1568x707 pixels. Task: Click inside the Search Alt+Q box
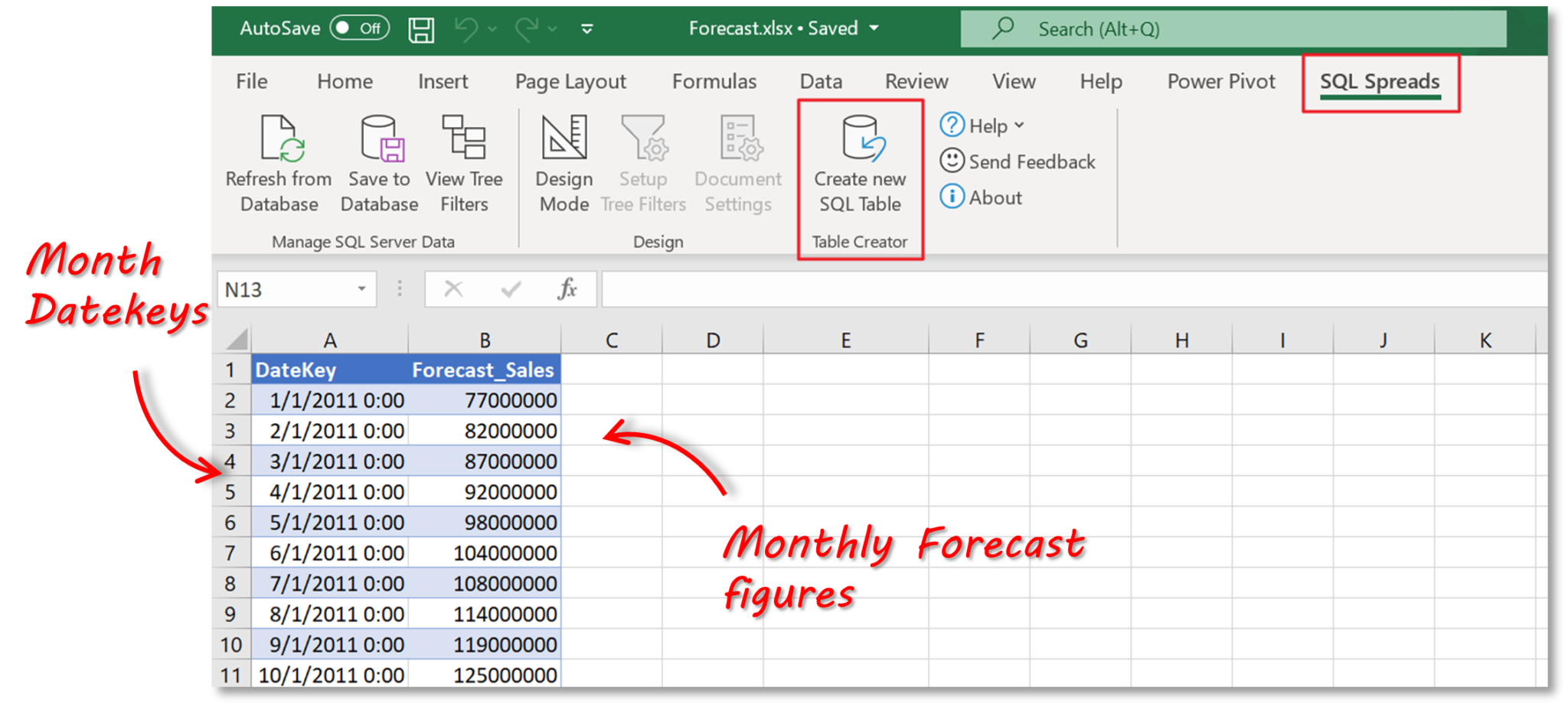click(1148, 28)
